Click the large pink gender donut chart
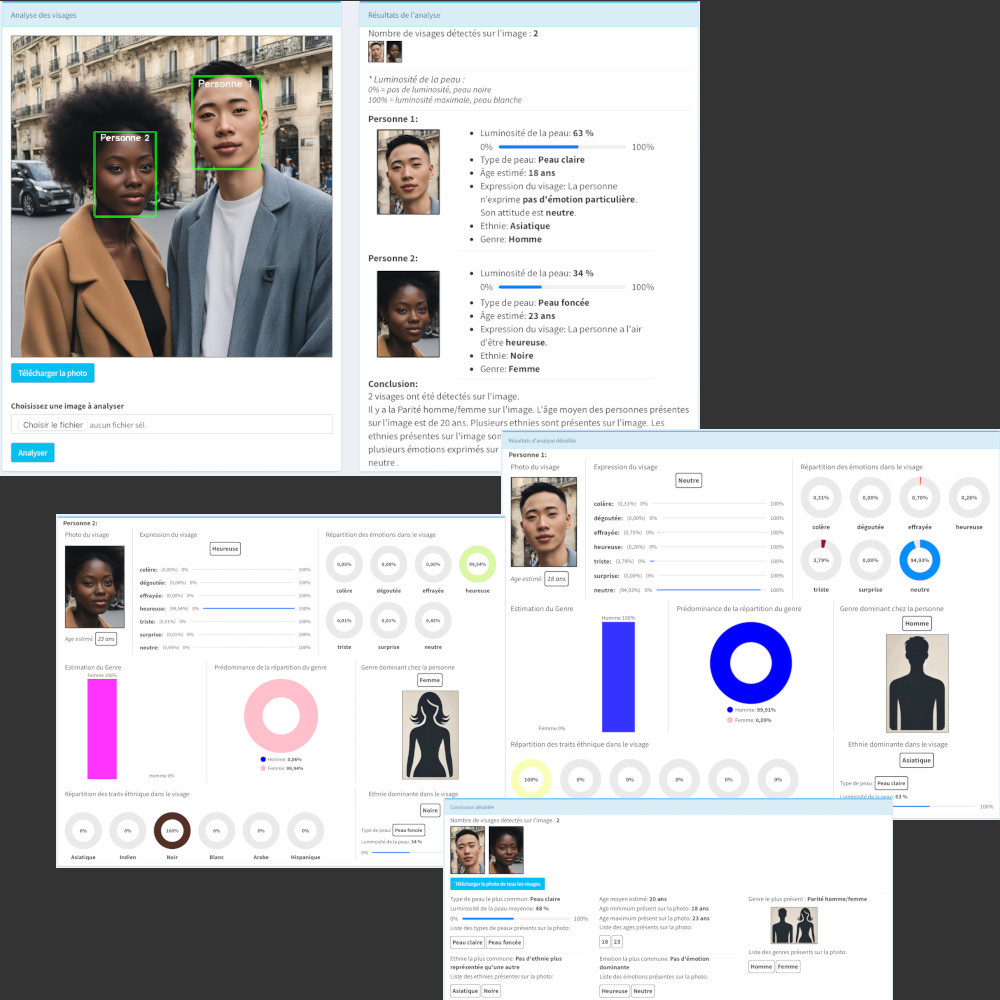 tap(281, 716)
